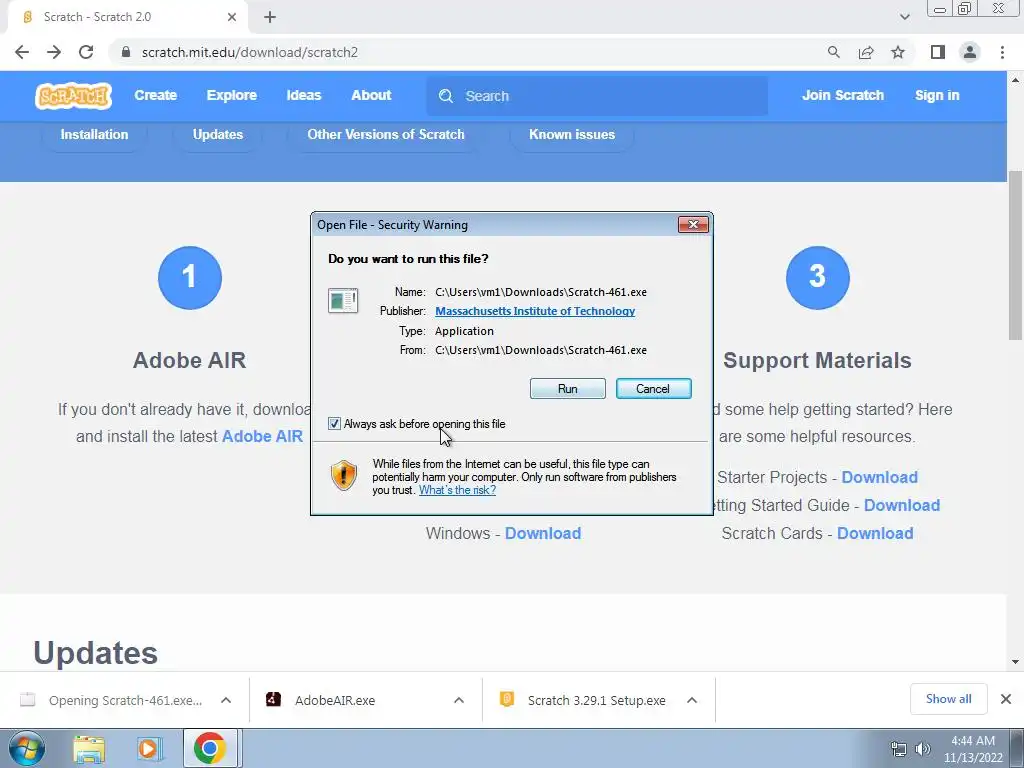
Task: Click the Scratch search input field
Action: pyautogui.click(x=597, y=96)
